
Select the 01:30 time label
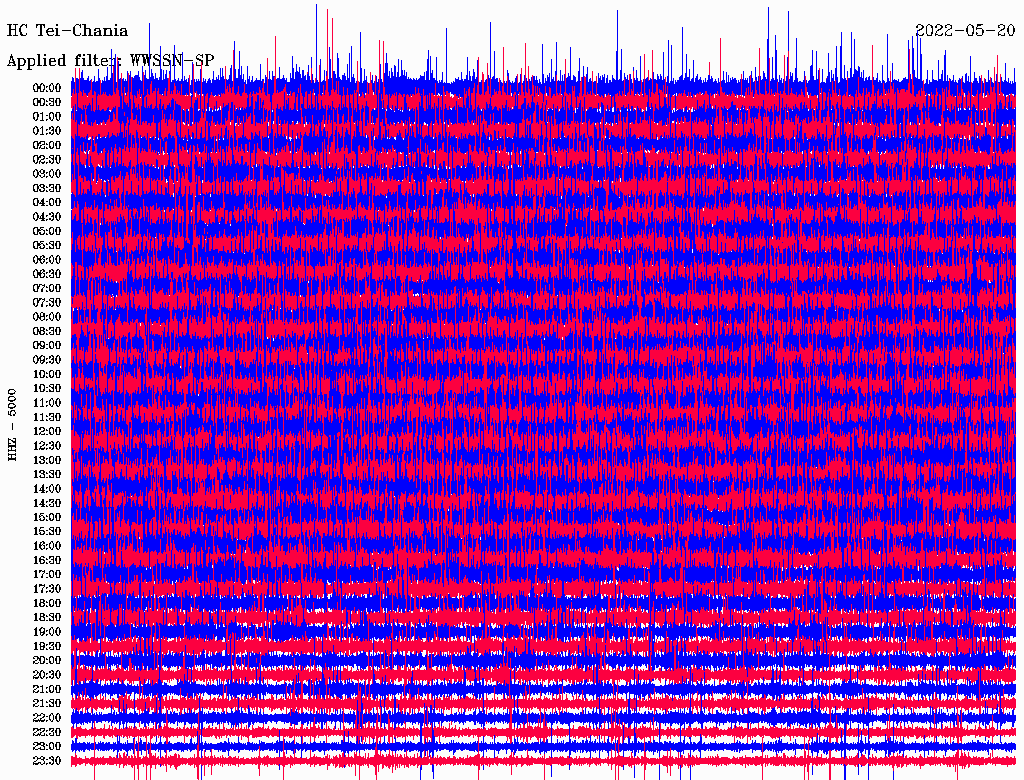click(47, 131)
